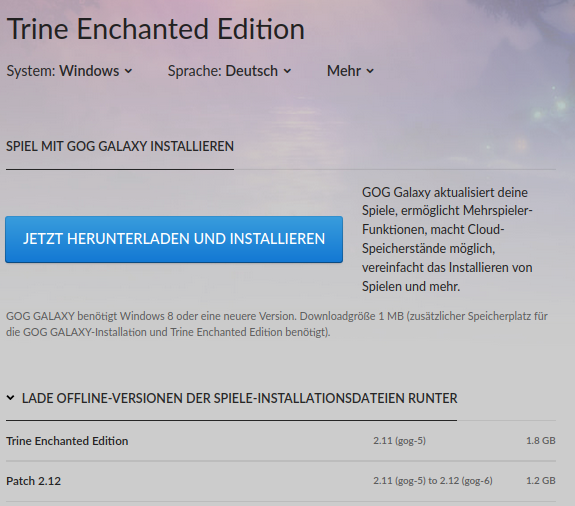Open the Sprache: Deutsch language dropdown
The height and width of the screenshot is (506, 575).
[229, 71]
